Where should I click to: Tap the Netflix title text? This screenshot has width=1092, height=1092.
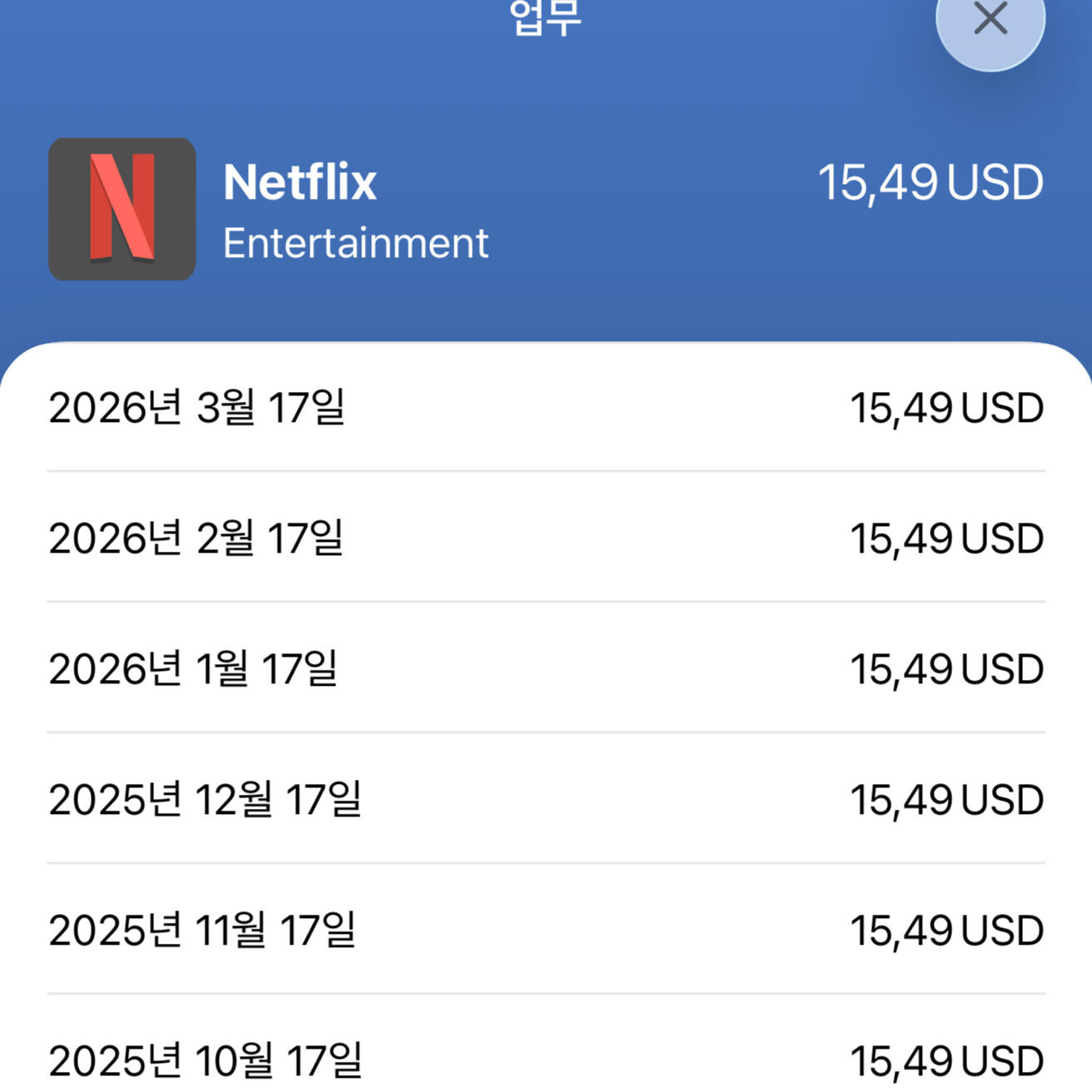300,182
